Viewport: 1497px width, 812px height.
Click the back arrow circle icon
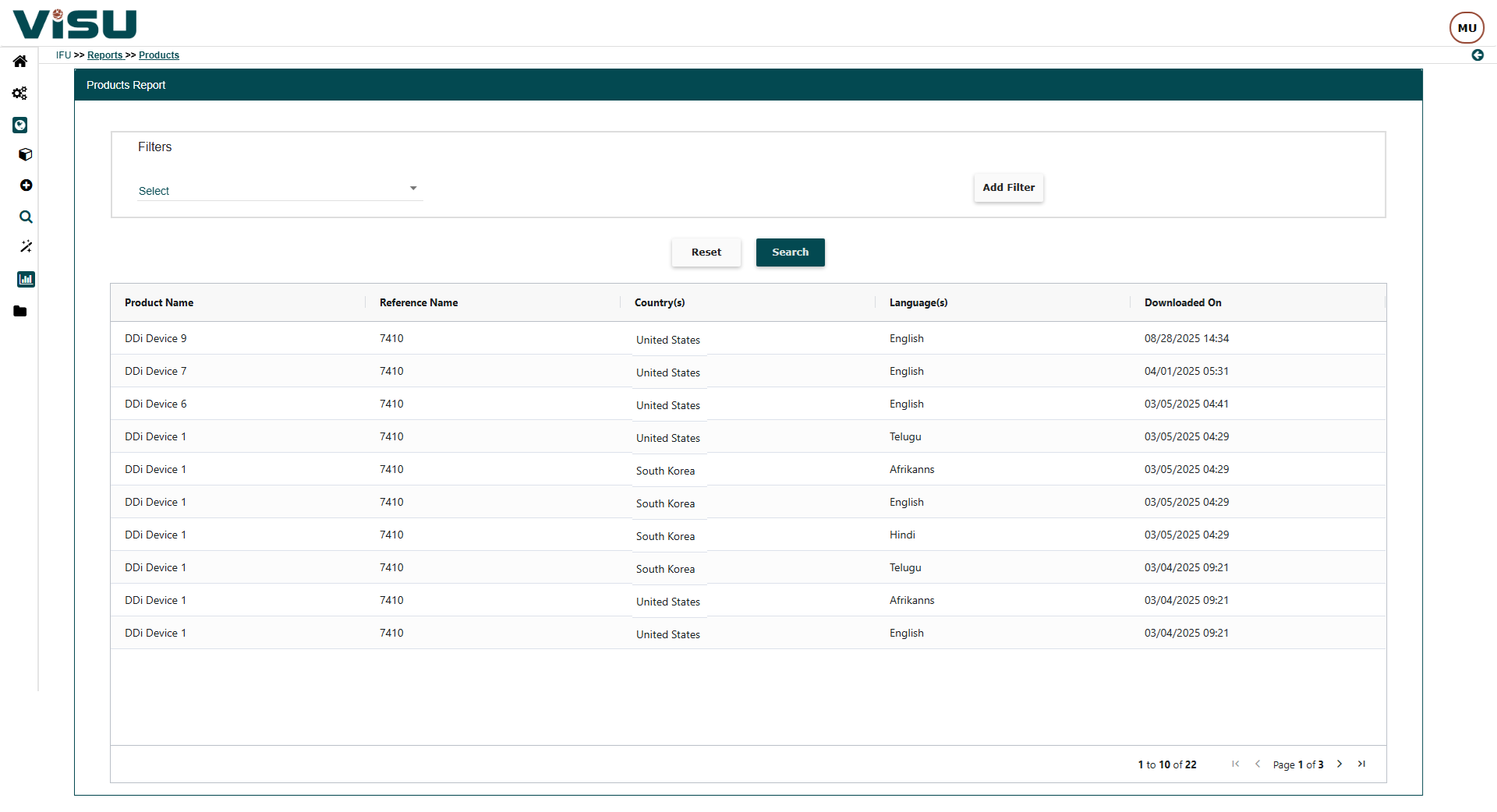(1478, 55)
